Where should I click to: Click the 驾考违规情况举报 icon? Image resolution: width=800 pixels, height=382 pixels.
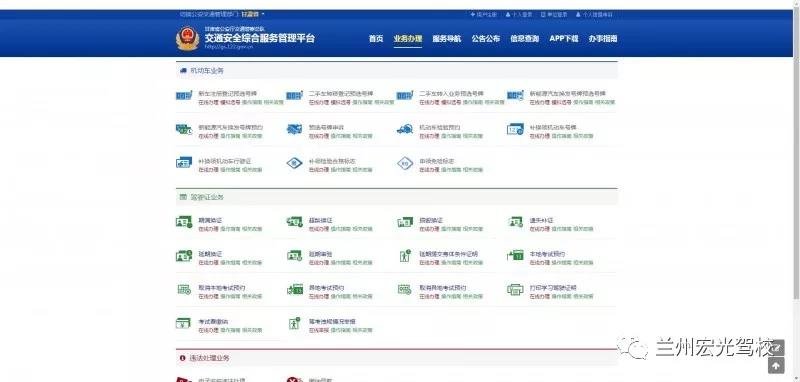click(x=294, y=323)
